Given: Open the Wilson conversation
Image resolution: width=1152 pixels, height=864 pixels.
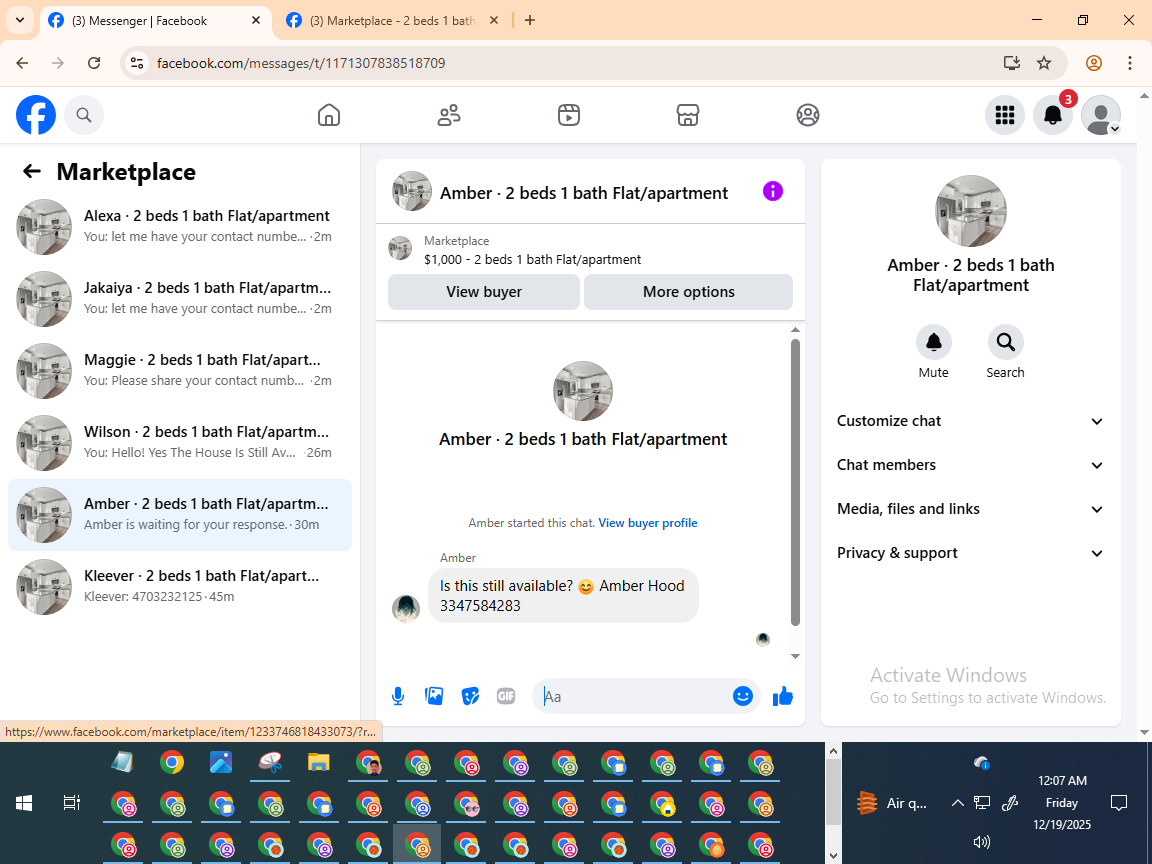Looking at the screenshot, I should (180, 442).
